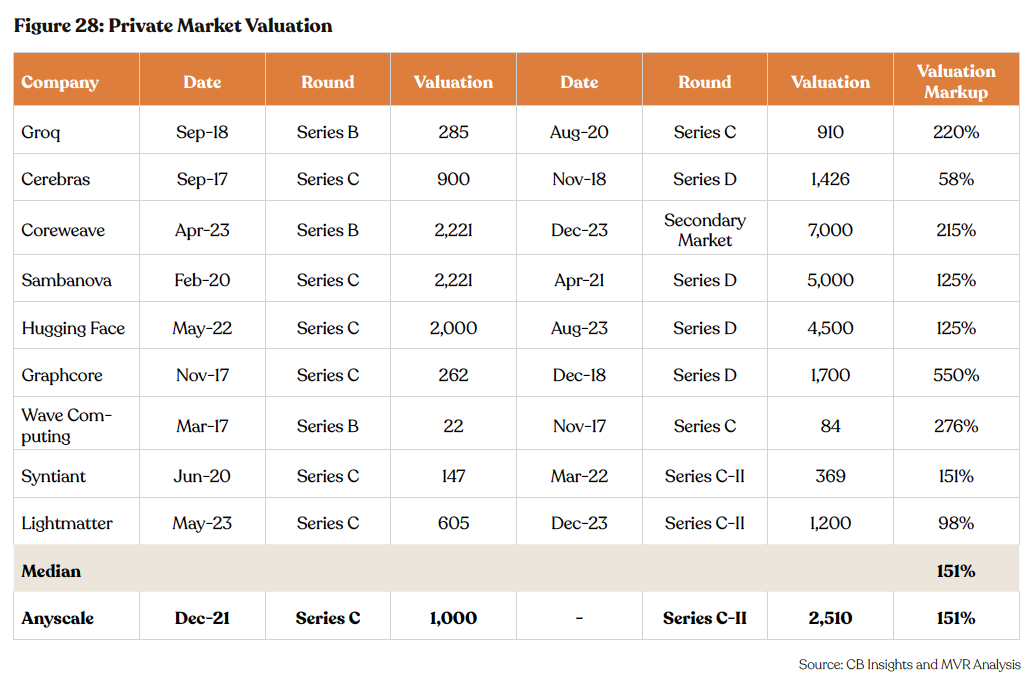The height and width of the screenshot is (700, 1036).
Task: Click the '1,700' valuation cell
Action: click(x=831, y=375)
